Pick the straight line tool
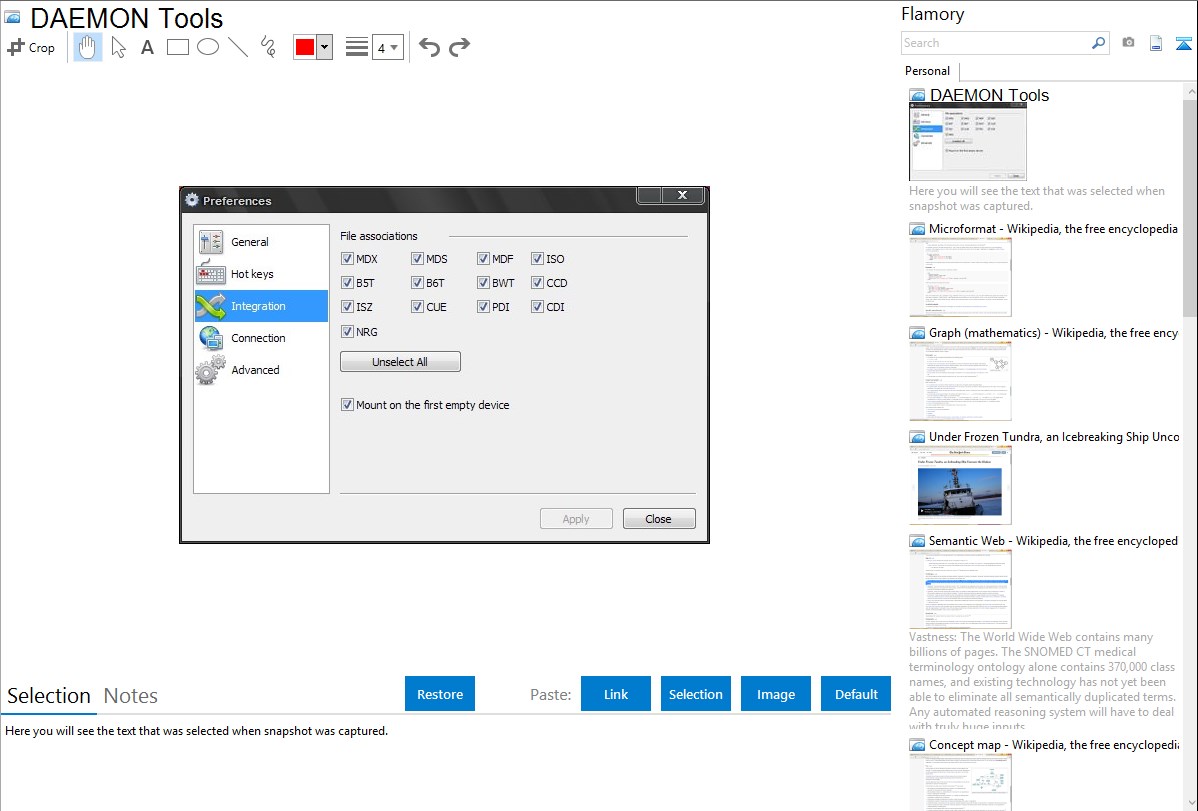 [x=238, y=47]
